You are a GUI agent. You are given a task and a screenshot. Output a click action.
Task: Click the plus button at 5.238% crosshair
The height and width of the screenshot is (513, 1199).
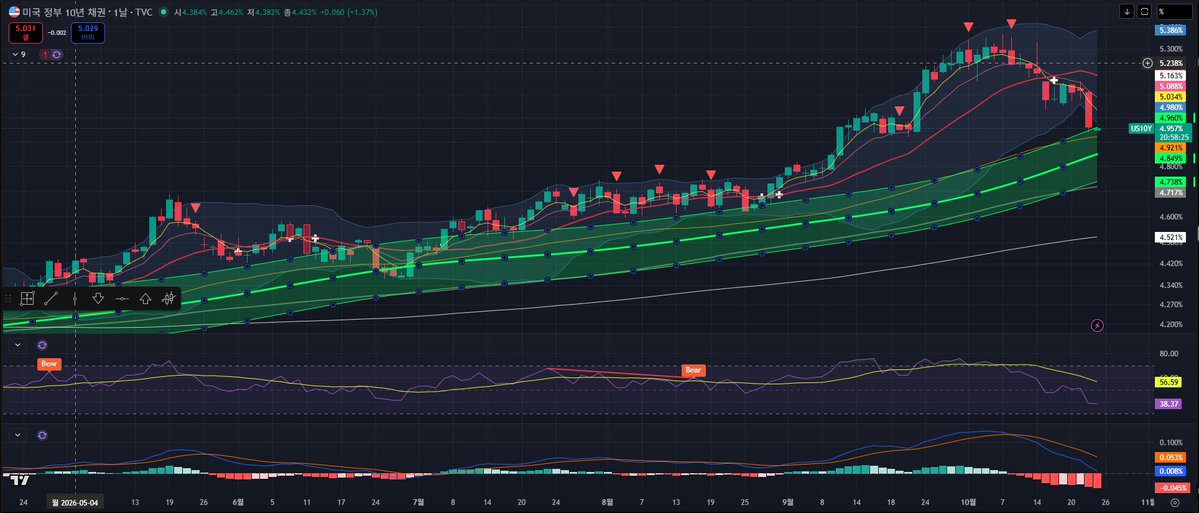(x=1147, y=63)
